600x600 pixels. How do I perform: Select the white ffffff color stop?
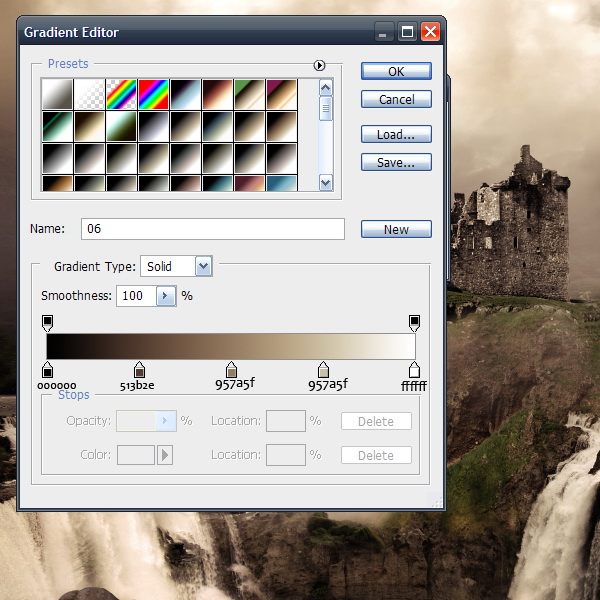click(x=414, y=371)
